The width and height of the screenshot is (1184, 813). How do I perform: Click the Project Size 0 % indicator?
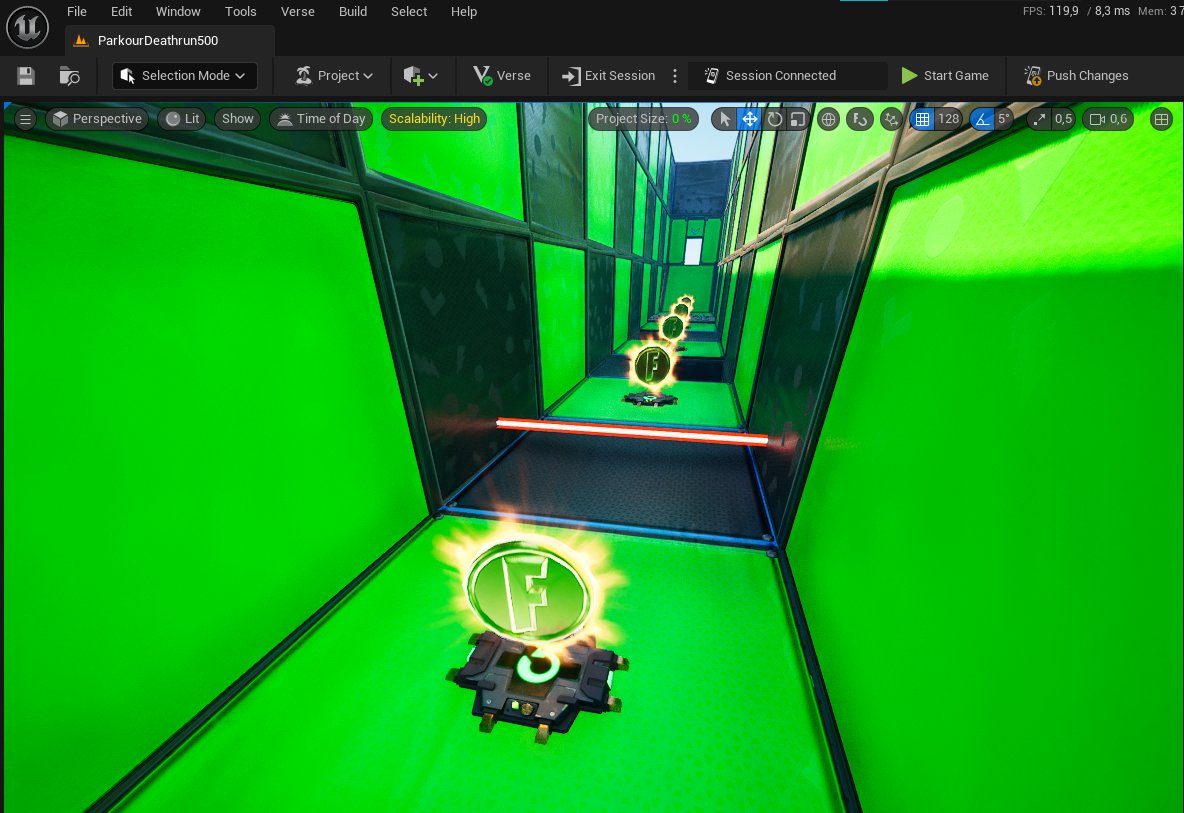coord(643,119)
